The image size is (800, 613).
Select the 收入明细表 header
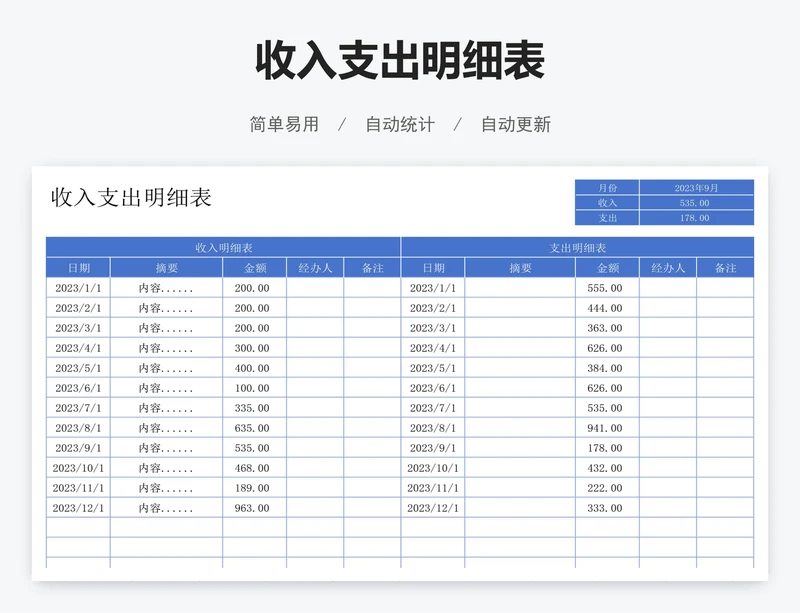223,248
